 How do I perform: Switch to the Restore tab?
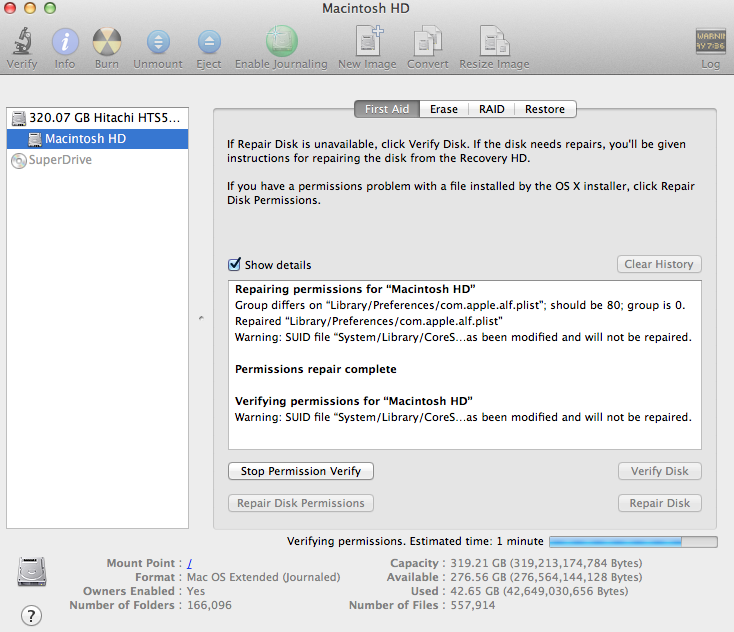[x=545, y=109]
